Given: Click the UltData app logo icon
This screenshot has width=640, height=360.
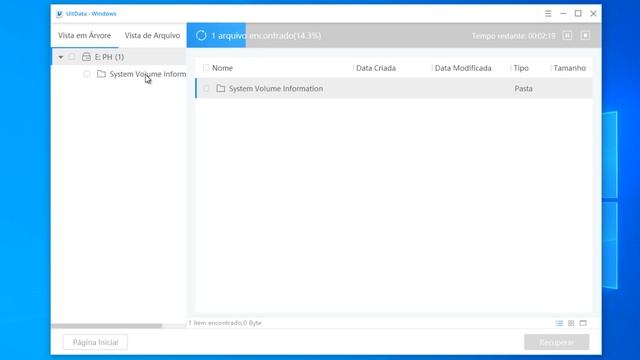Looking at the screenshot, I should pos(59,14).
